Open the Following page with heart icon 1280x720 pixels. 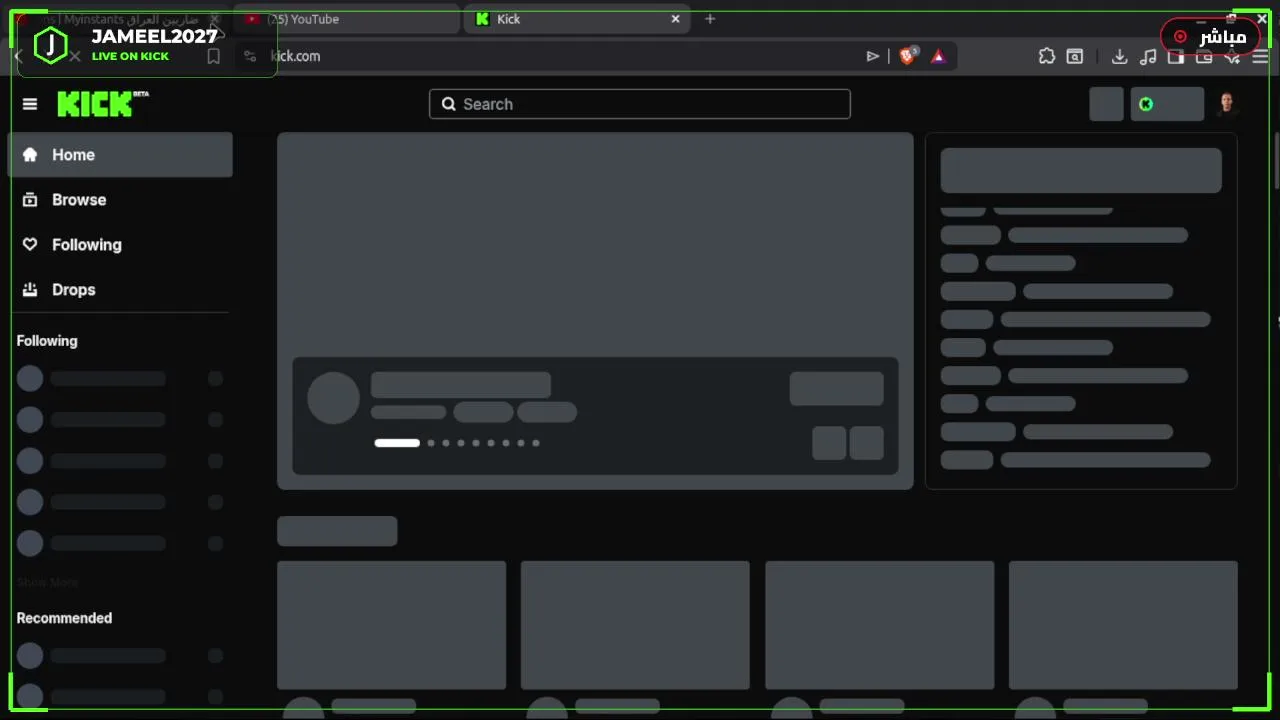click(x=120, y=245)
